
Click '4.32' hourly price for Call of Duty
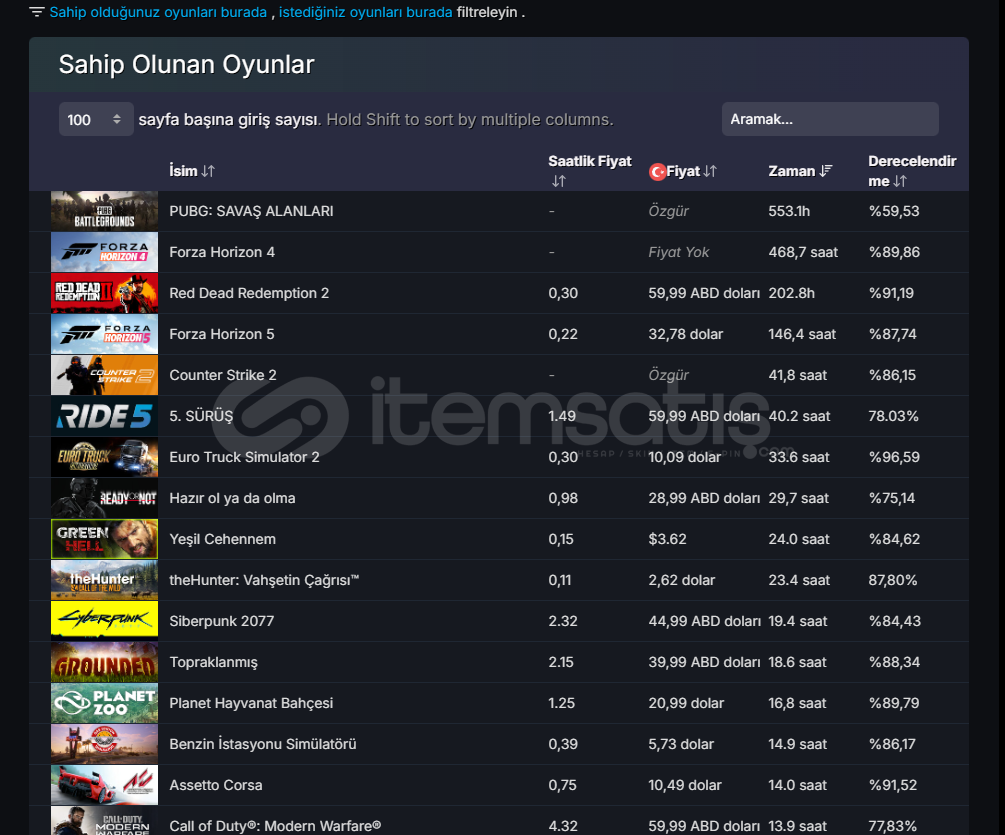click(x=563, y=826)
